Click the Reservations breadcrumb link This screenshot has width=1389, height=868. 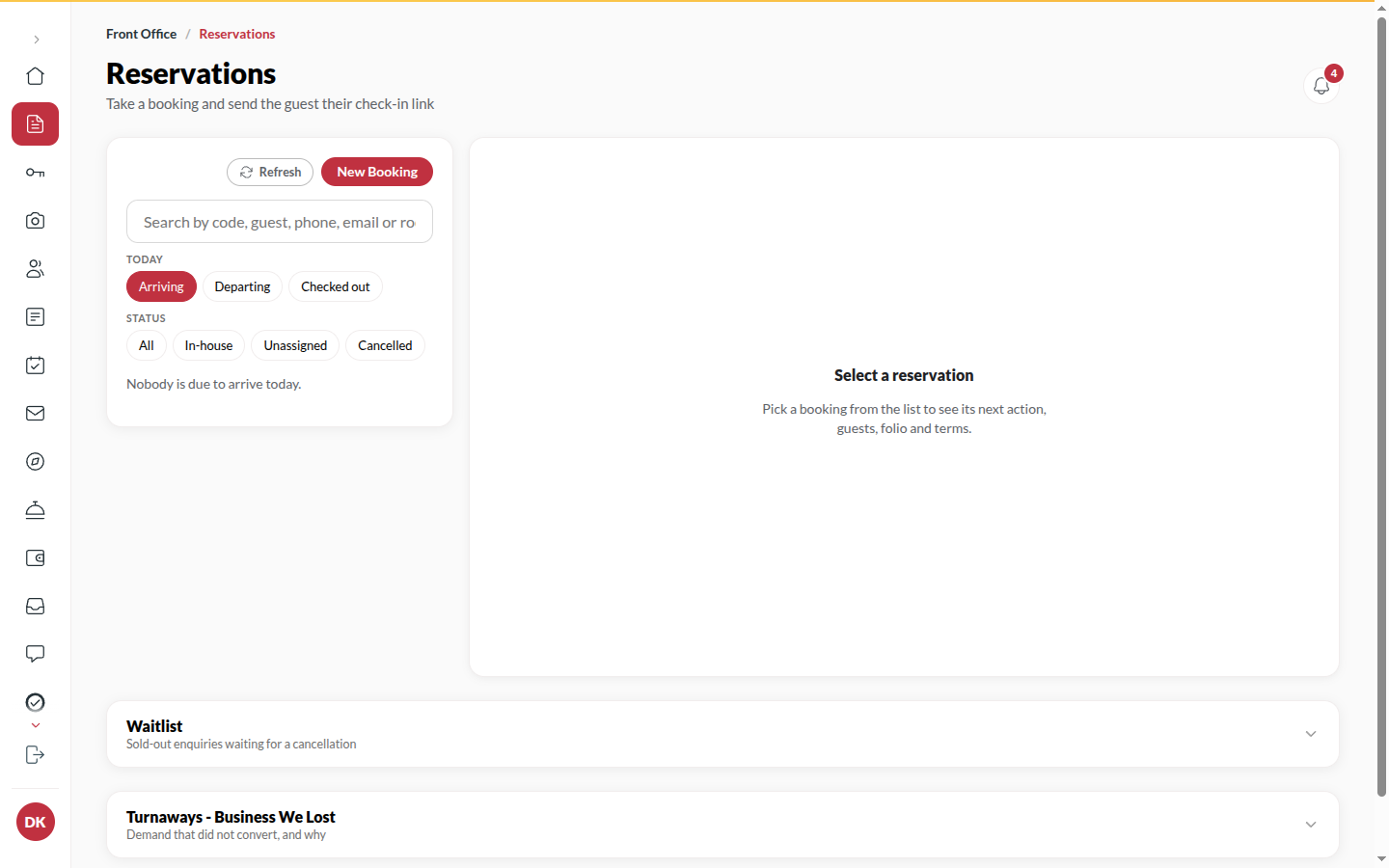pos(237,34)
